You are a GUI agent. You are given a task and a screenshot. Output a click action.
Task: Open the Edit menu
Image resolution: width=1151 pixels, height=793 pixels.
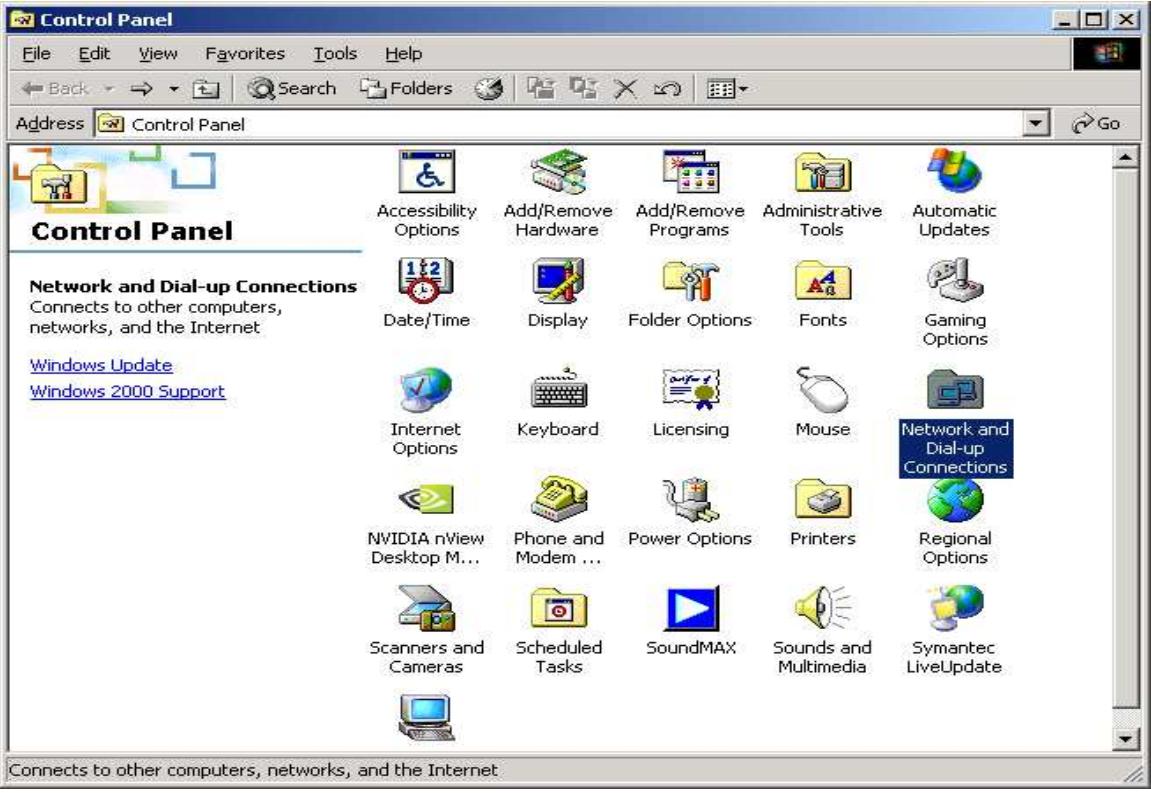click(x=94, y=54)
